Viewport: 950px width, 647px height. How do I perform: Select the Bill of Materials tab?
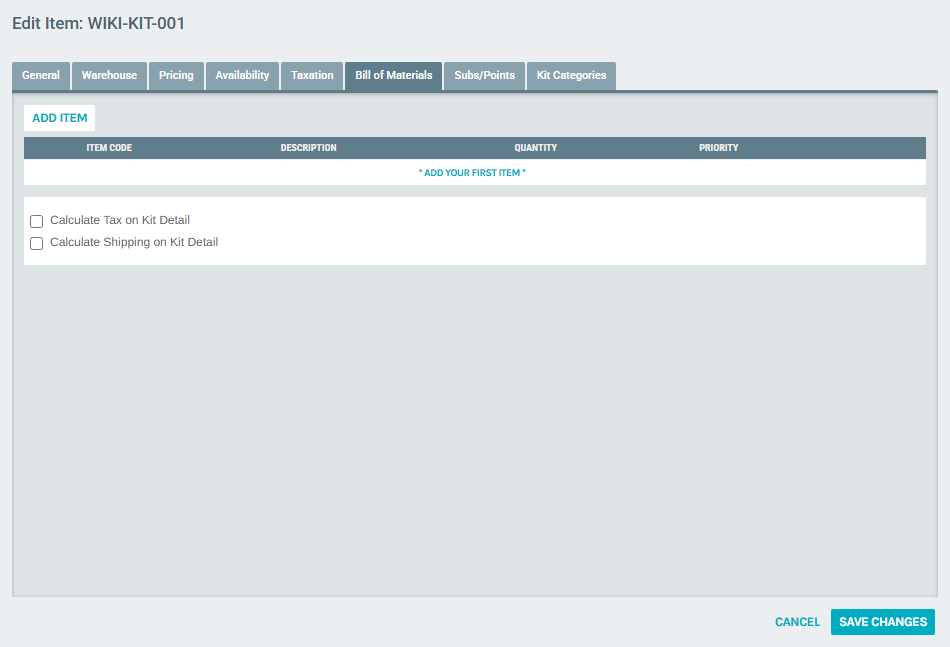click(x=393, y=75)
